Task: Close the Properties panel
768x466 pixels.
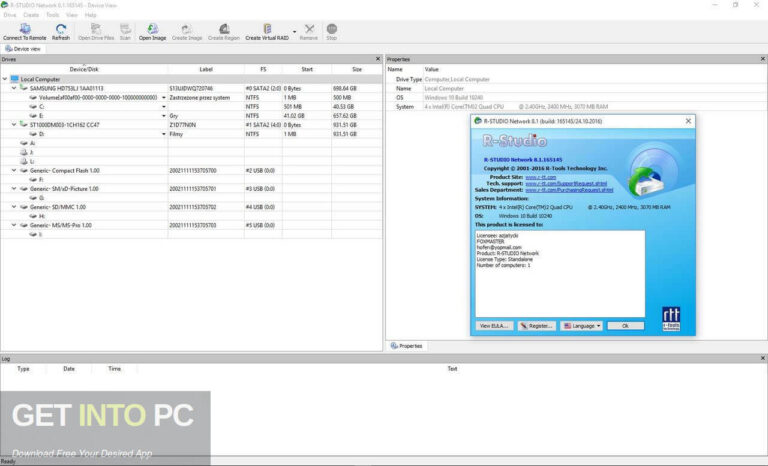Action: tap(763, 59)
